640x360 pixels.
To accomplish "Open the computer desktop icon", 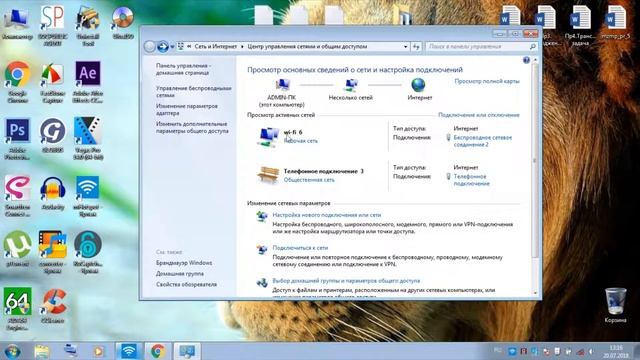I will (x=17, y=18).
